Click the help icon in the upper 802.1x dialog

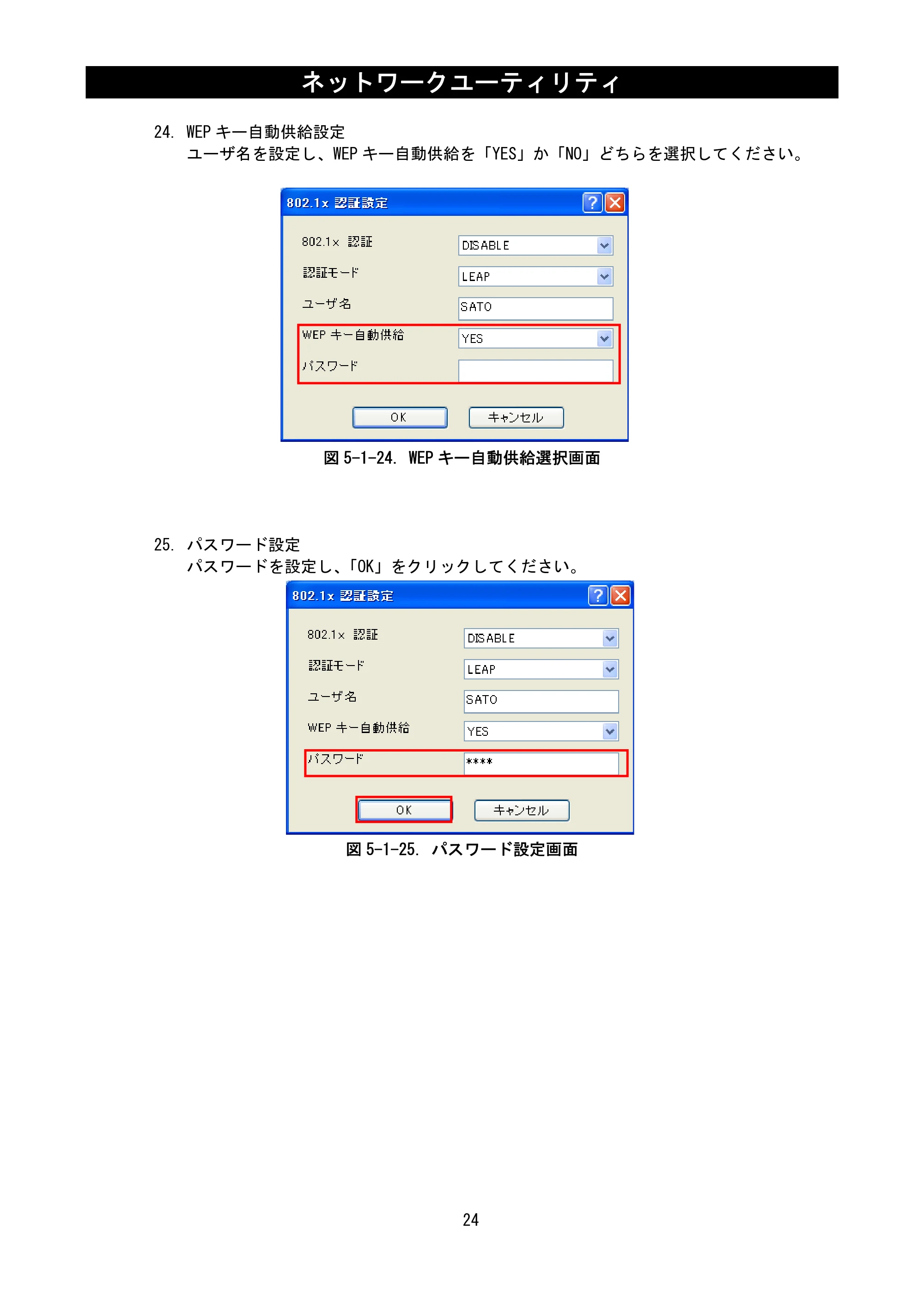click(592, 202)
